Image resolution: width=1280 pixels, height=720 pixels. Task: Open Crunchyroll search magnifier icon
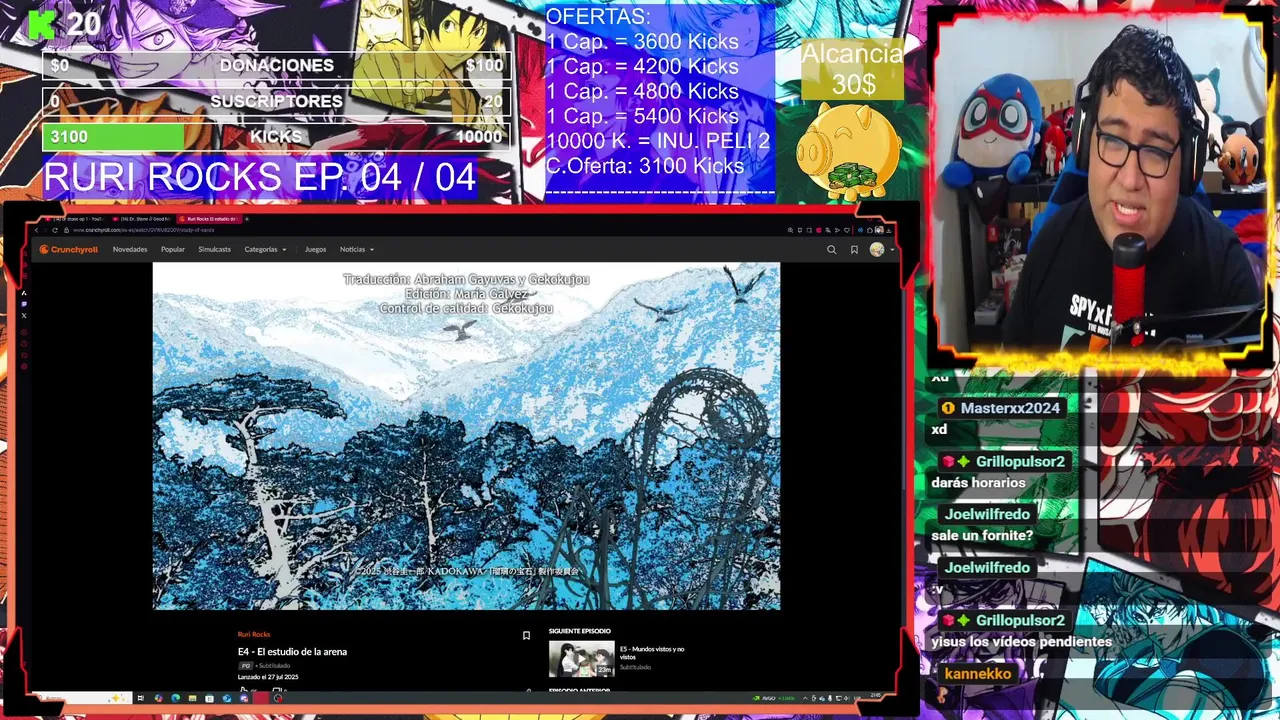[831, 250]
